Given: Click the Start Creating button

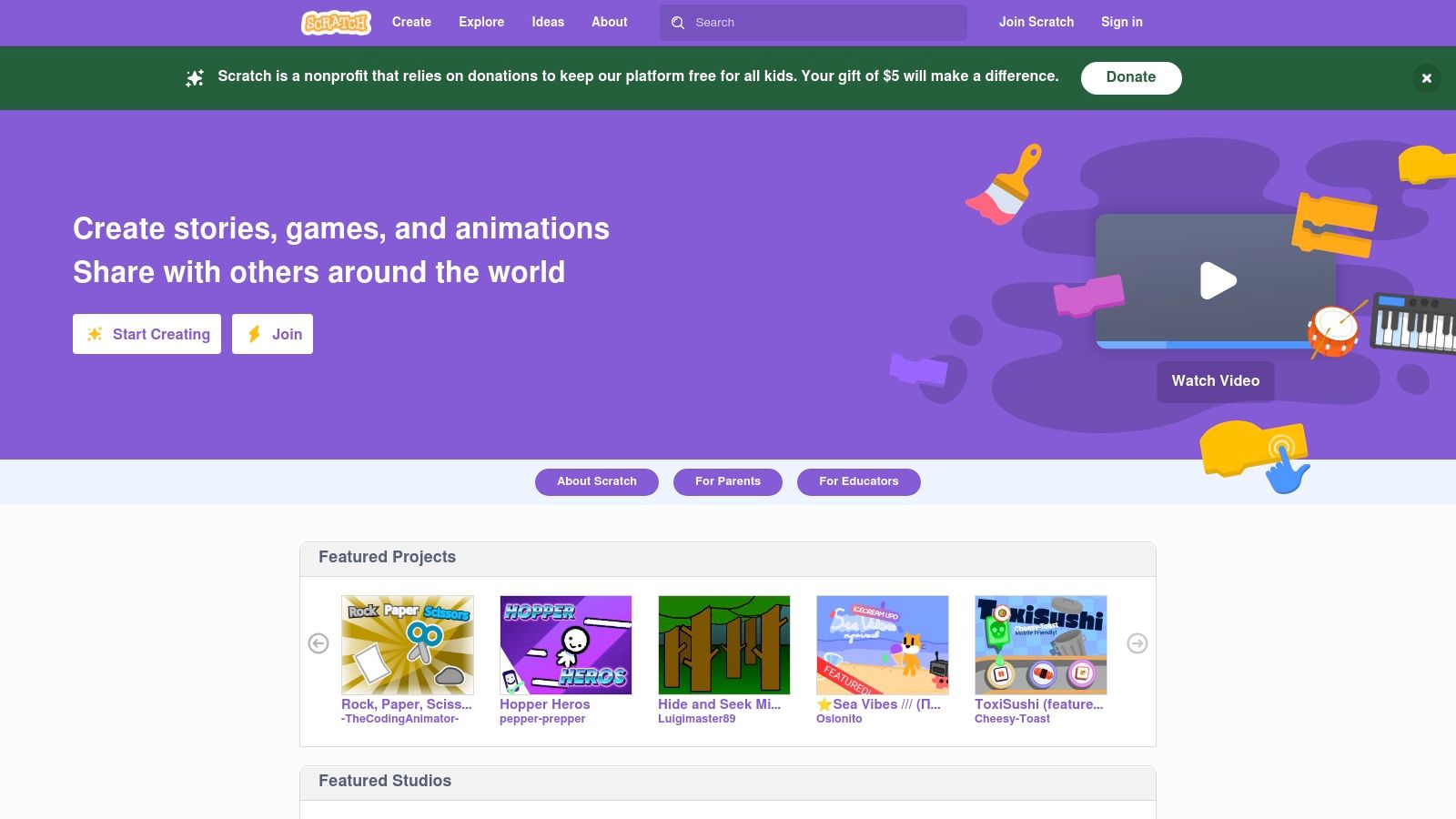Looking at the screenshot, I should pyautogui.click(x=147, y=334).
